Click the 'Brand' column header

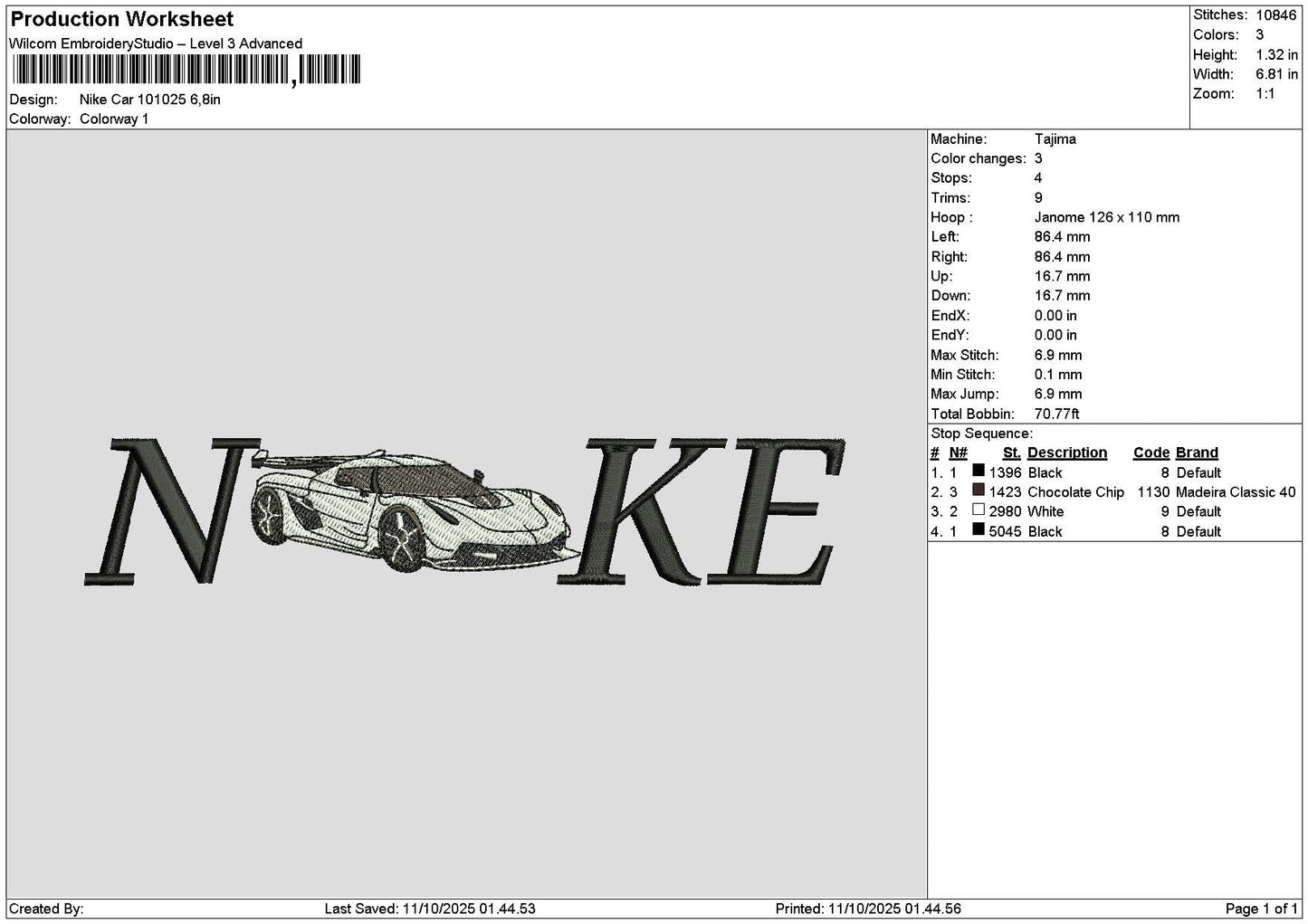coord(1197,452)
